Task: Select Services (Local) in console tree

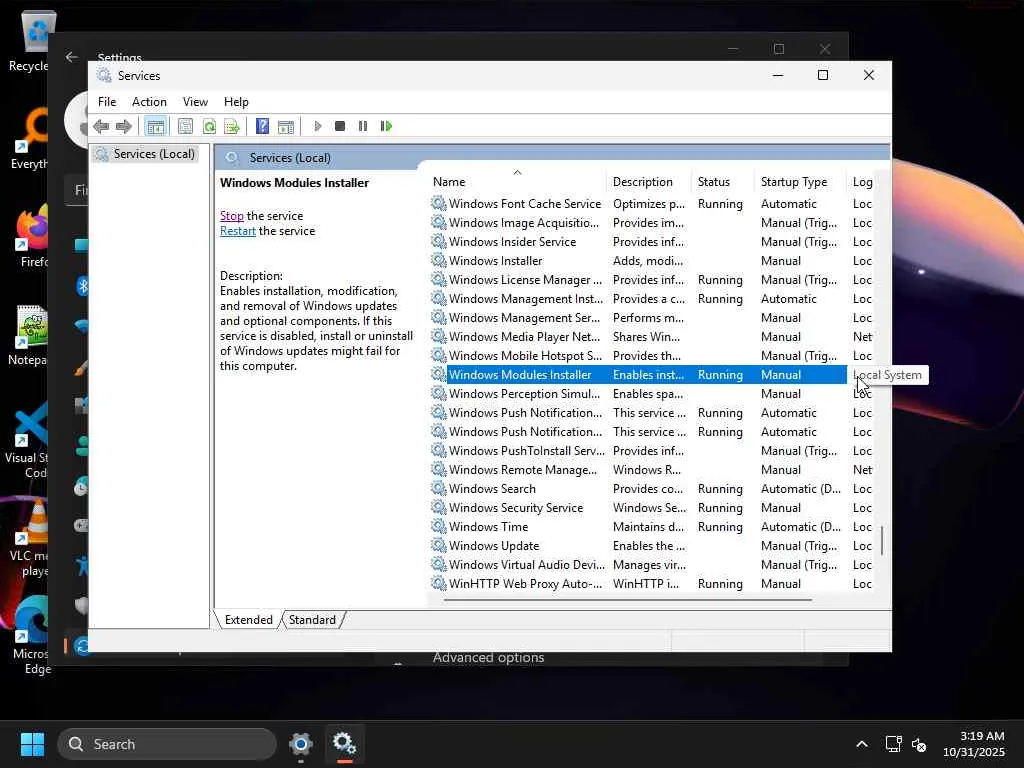Action: [146, 154]
